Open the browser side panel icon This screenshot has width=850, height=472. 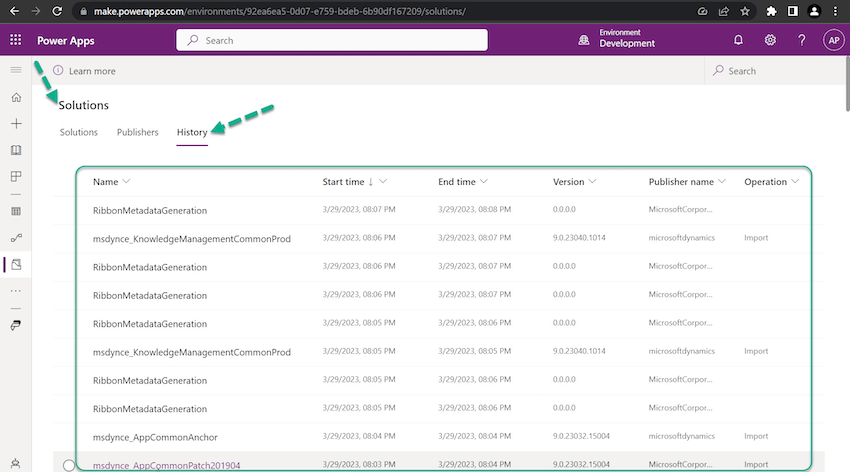[793, 11]
